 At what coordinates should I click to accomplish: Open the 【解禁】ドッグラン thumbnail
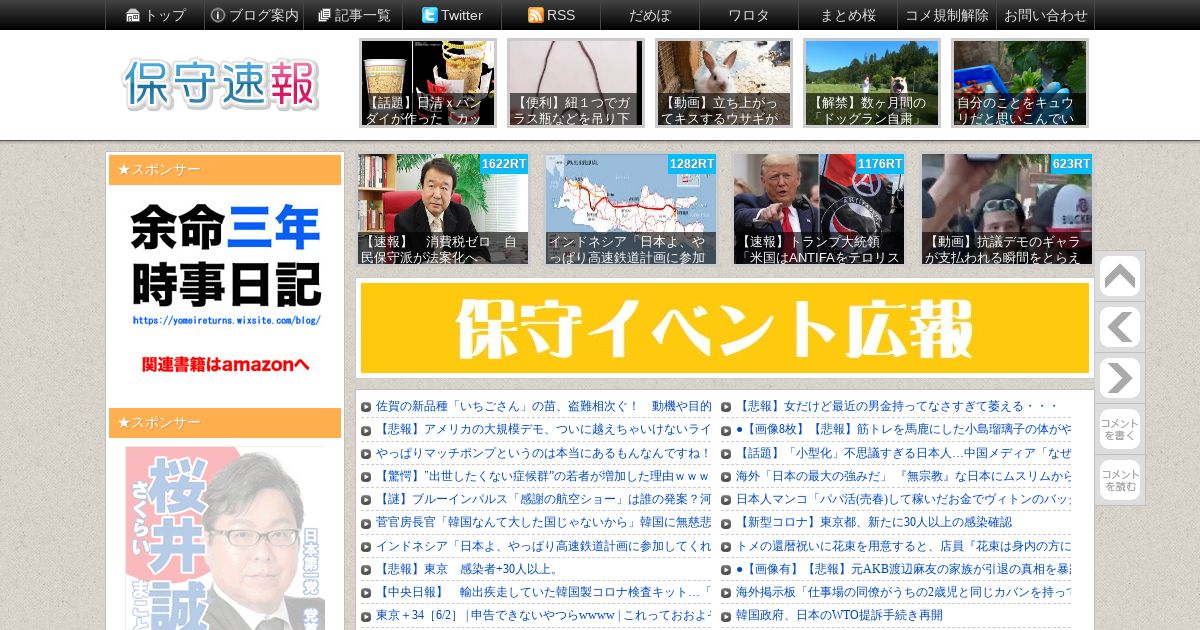point(872,83)
